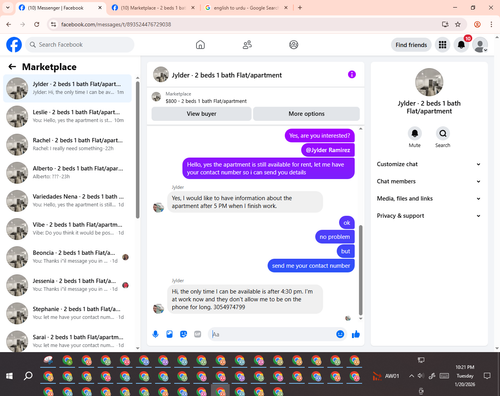Expand Chat members section
The width and height of the screenshot is (500, 396).
coord(429,181)
